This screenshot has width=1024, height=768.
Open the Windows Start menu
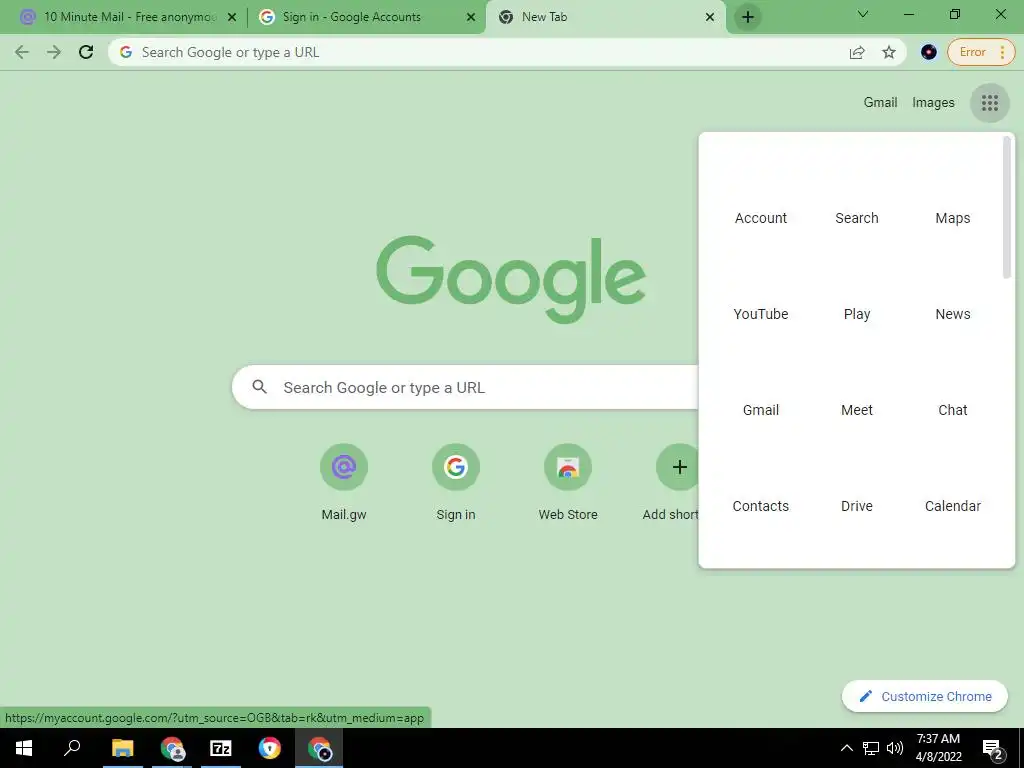click(x=24, y=748)
